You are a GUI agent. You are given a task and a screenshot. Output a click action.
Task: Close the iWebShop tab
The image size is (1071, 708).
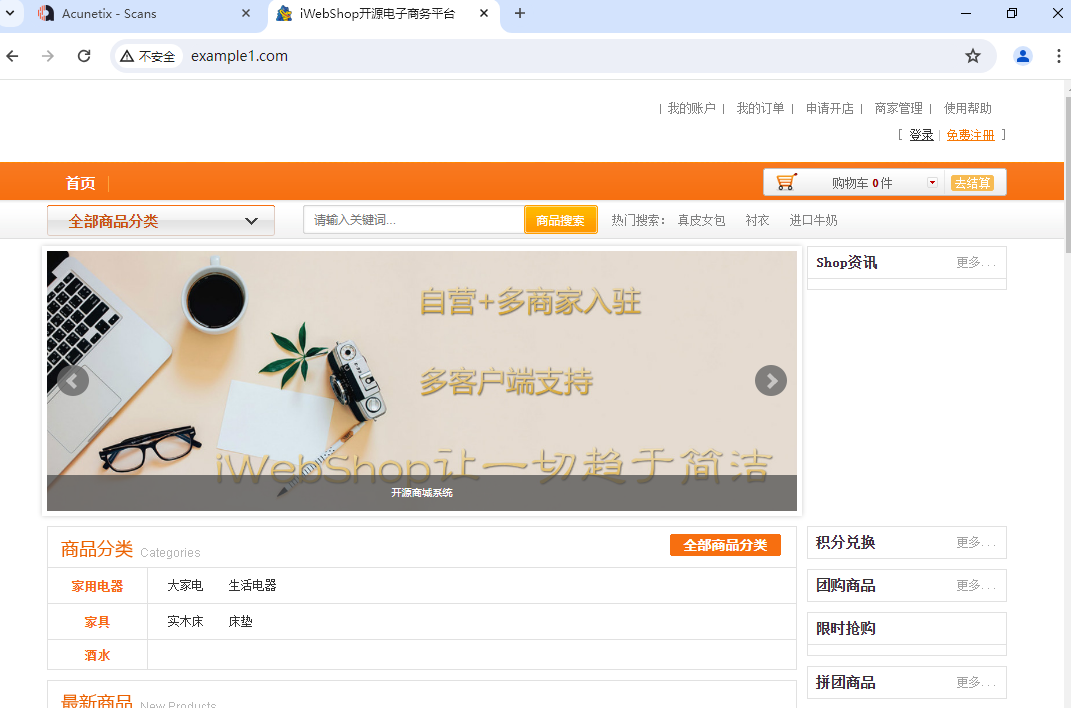(x=484, y=14)
